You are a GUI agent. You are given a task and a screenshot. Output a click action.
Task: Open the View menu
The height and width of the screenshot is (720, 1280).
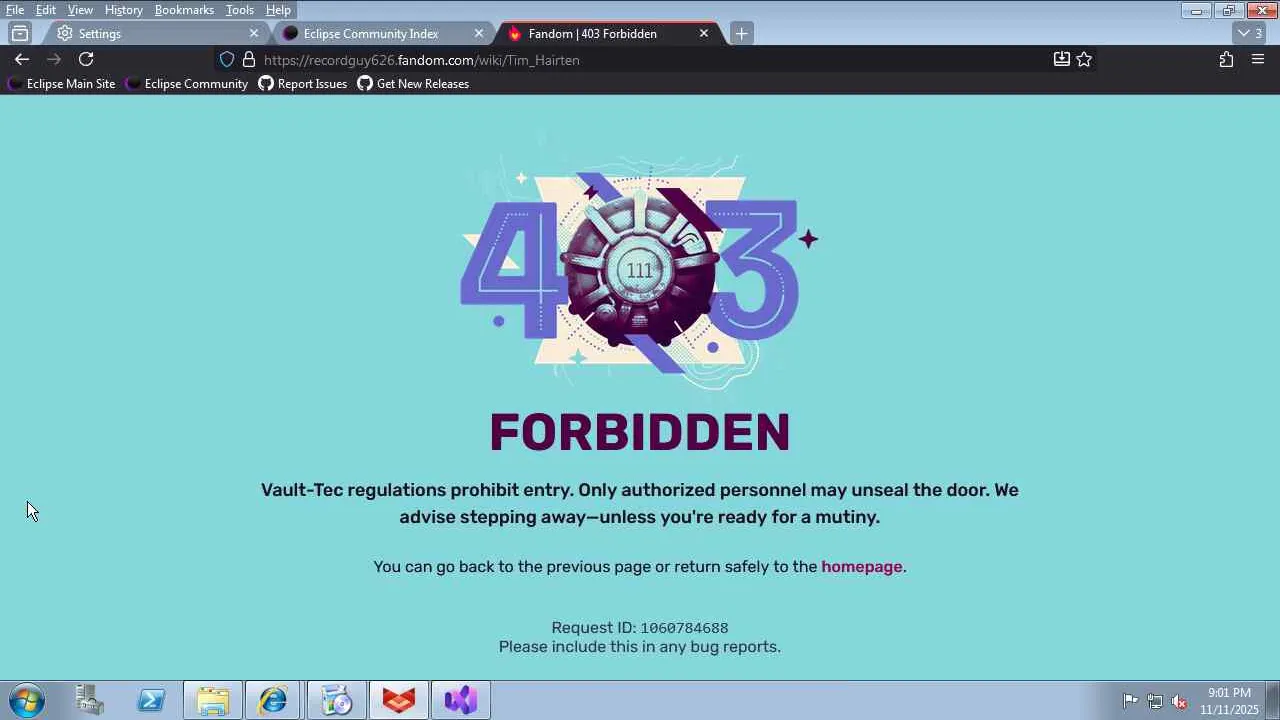click(x=80, y=10)
